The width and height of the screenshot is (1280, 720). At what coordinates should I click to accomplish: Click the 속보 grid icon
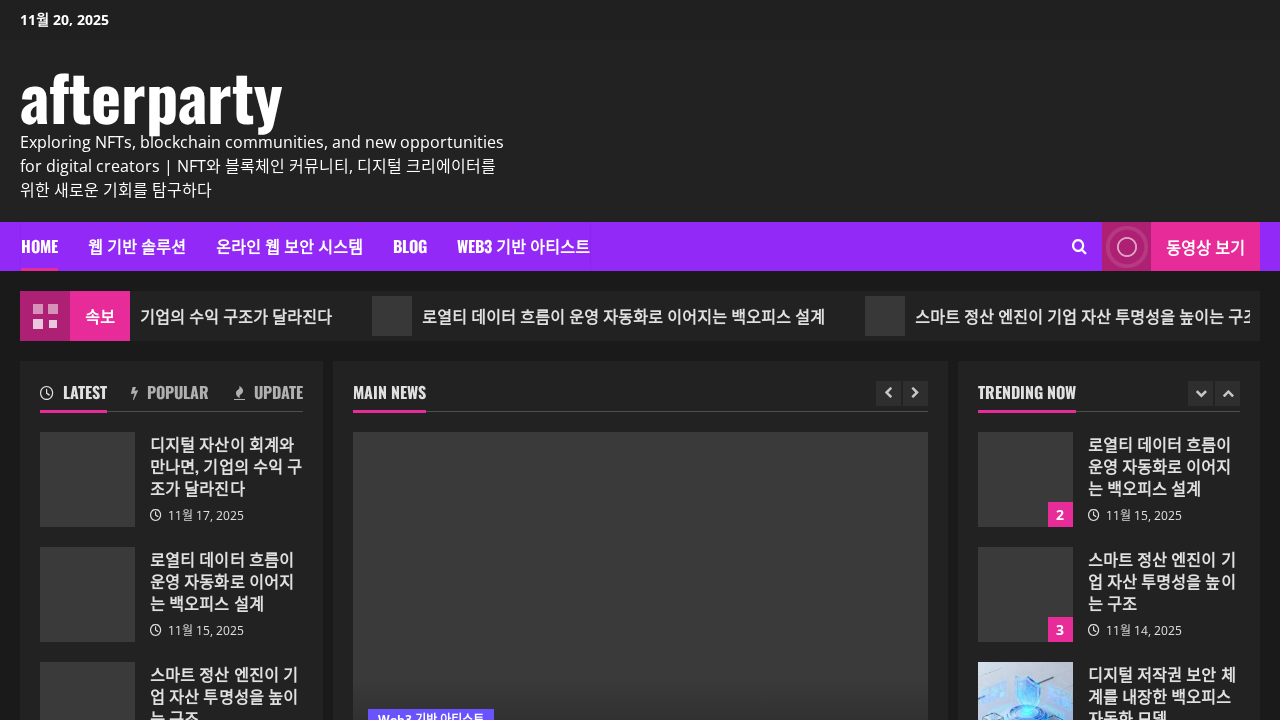pos(45,316)
